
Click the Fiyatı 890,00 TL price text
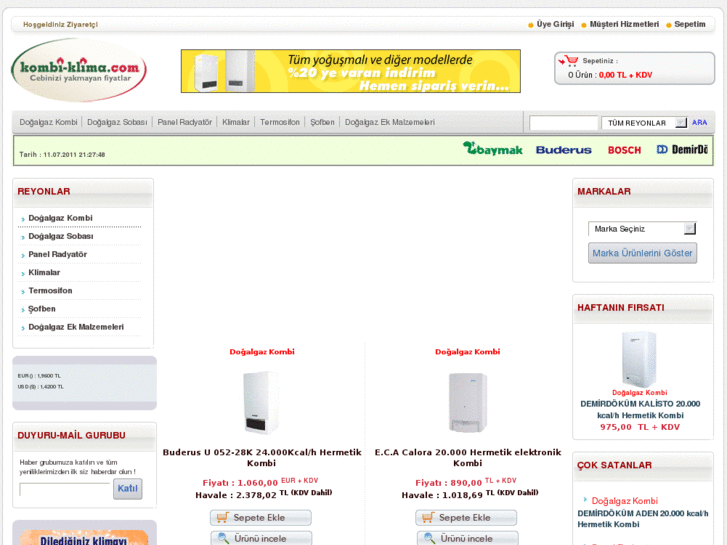tap(466, 482)
